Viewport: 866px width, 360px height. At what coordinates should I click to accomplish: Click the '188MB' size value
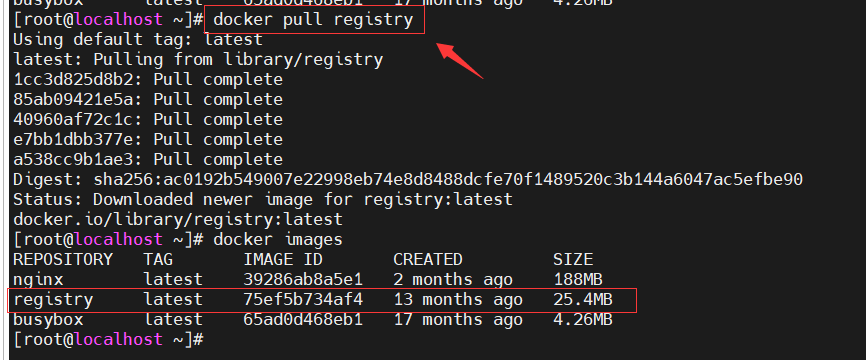578,279
